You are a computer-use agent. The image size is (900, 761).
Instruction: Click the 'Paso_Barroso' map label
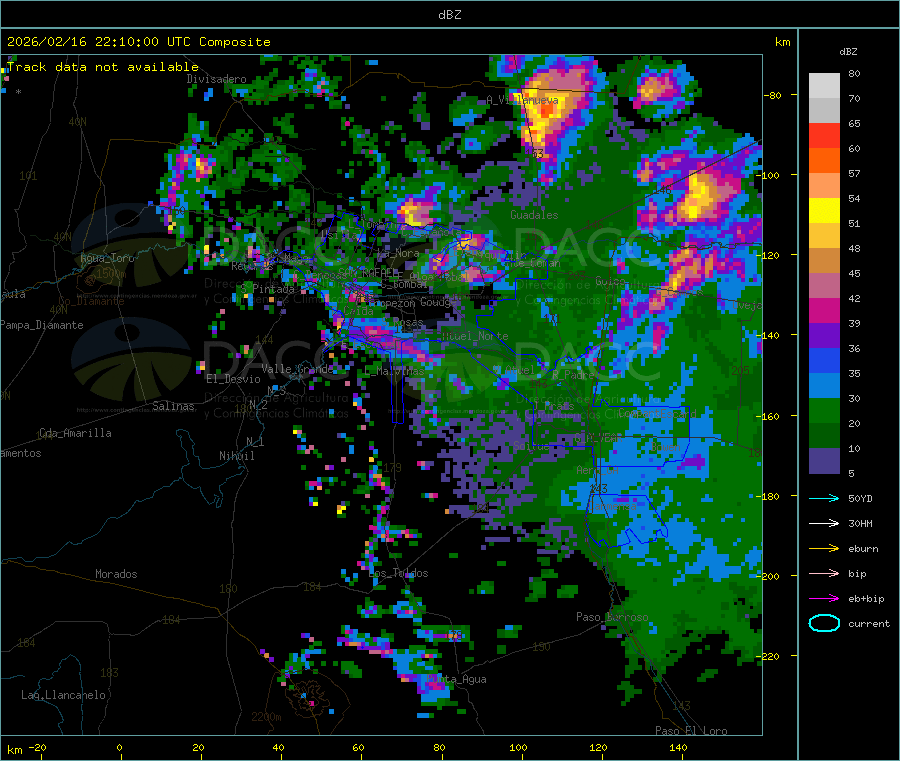click(612, 617)
